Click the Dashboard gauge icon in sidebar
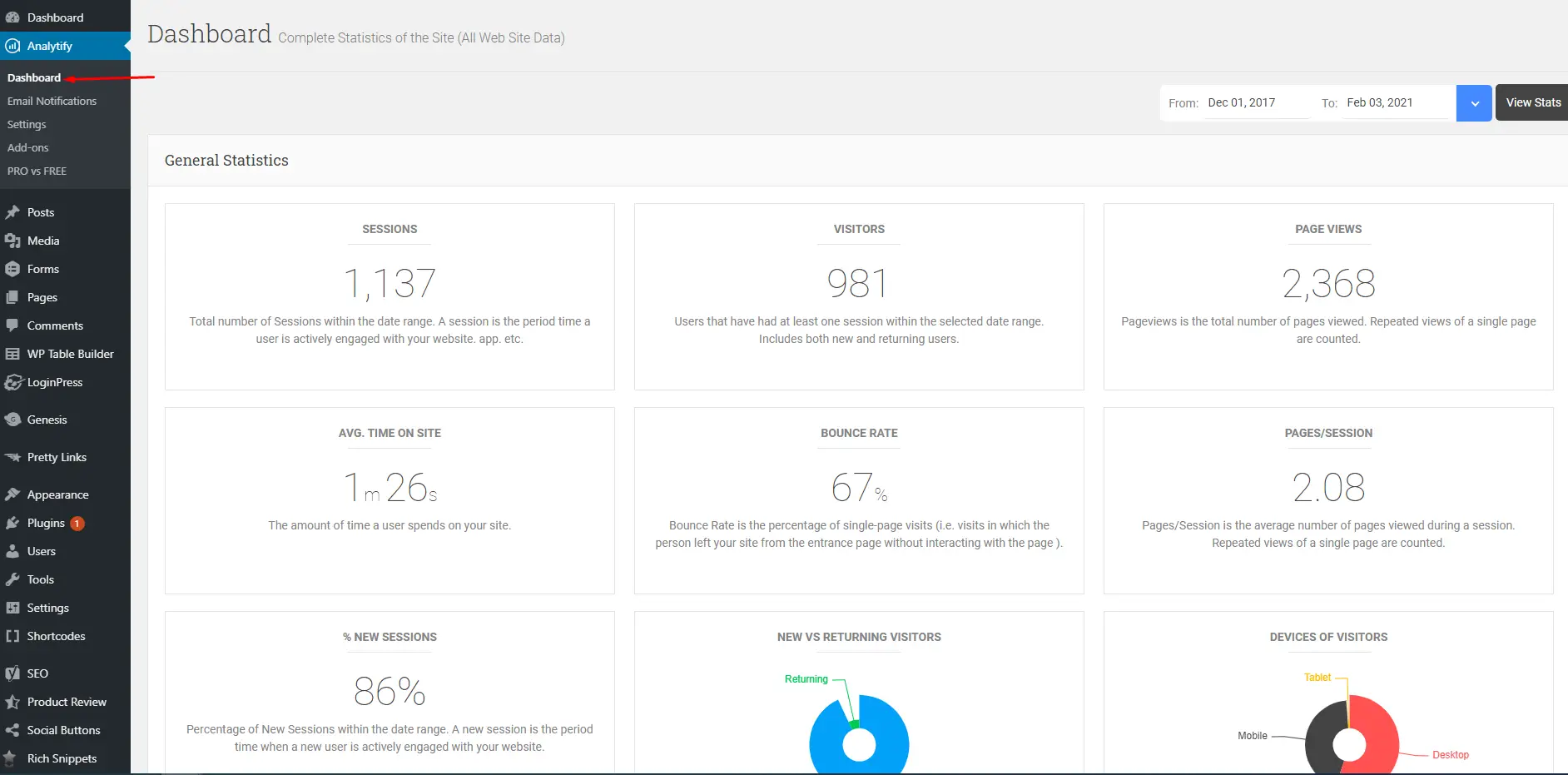The image size is (1568, 775). (x=12, y=17)
